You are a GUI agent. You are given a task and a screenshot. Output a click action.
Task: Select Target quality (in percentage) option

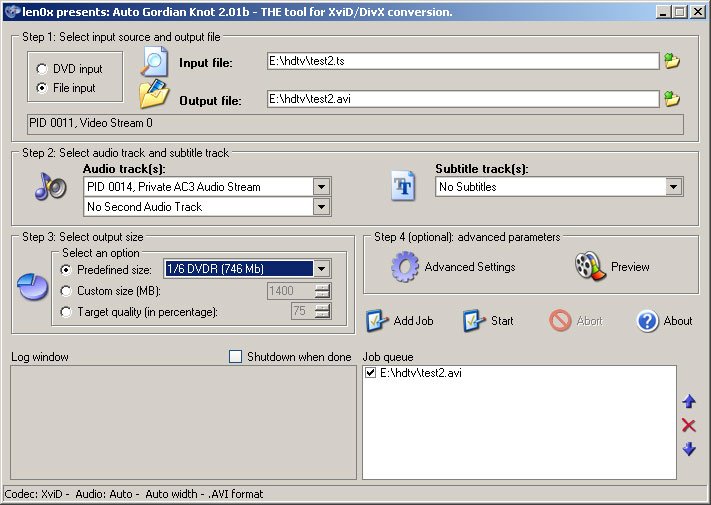tap(66, 312)
